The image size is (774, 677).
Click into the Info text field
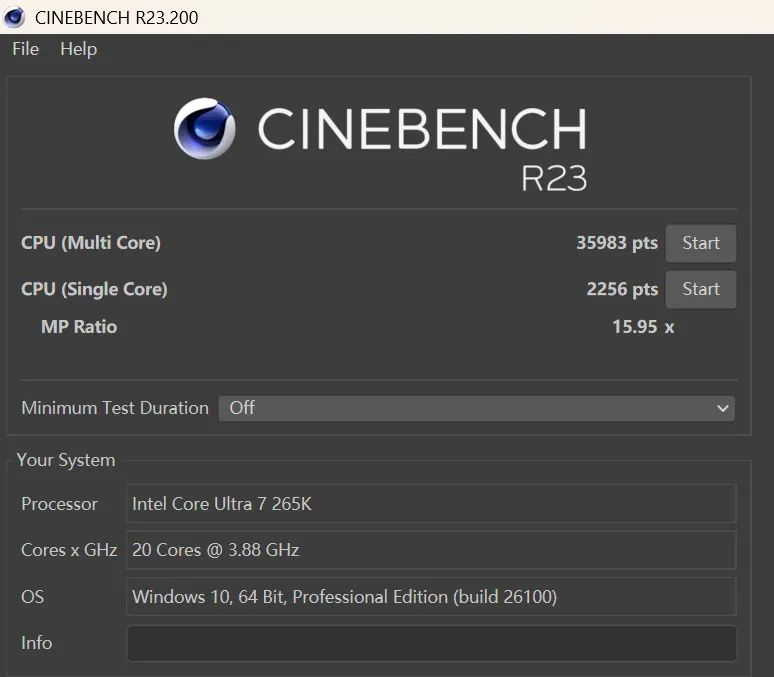[x=431, y=643]
